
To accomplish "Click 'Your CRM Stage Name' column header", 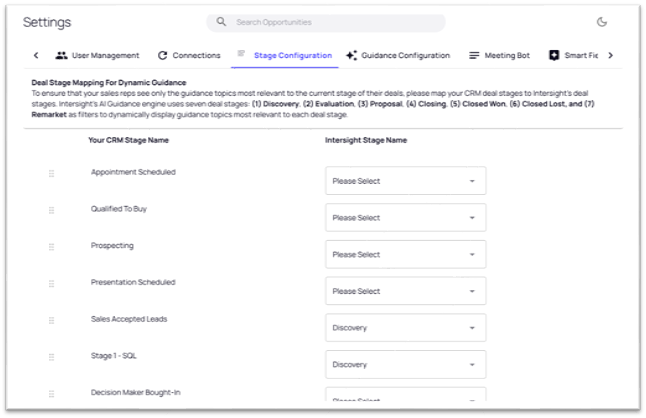I will [x=129, y=140].
